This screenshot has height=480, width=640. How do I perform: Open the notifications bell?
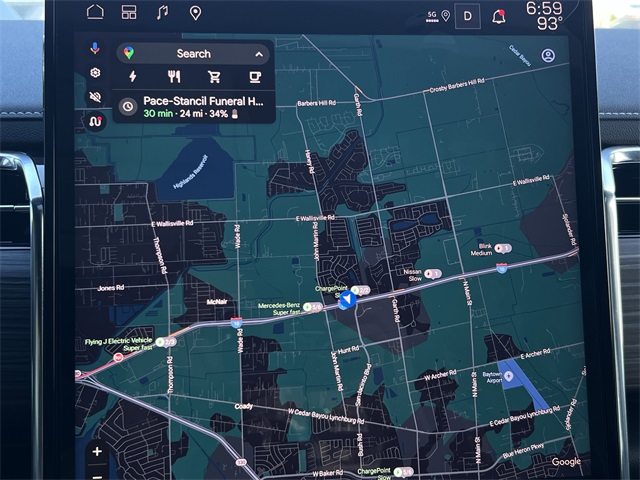coord(499,15)
